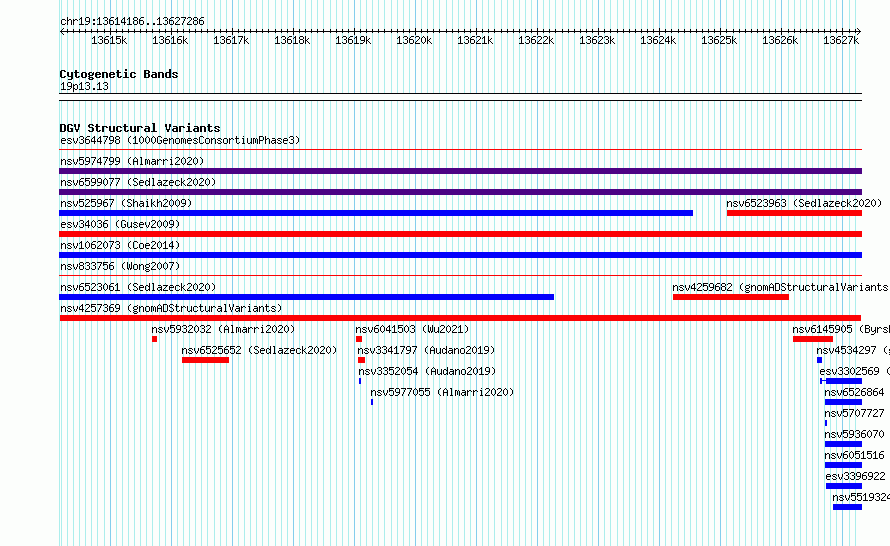The width and height of the screenshot is (890, 546).
Task: Click the 19p13.13 band label
Action: (x=84, y=86)
